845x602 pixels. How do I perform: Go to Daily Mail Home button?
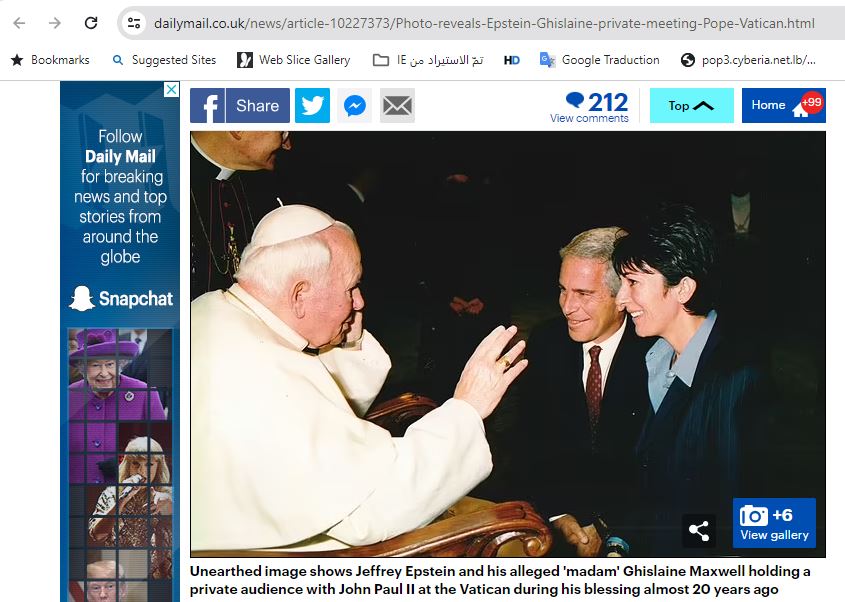point(783,105)
